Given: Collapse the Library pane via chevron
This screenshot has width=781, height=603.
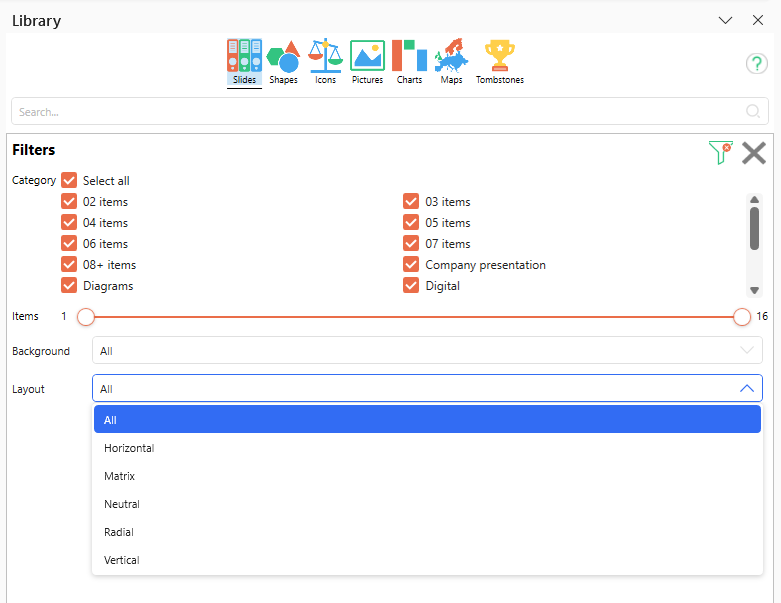Looking at the screenshot, I should click(x=725, y=20).
